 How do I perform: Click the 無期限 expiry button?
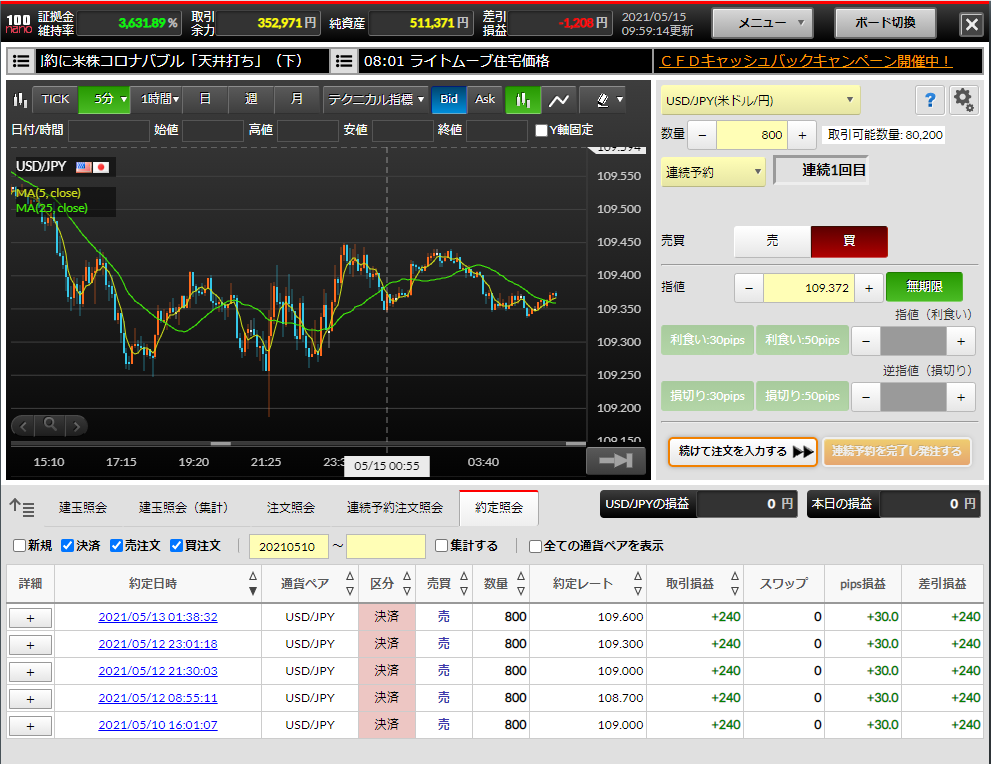[x=924, y=287]
